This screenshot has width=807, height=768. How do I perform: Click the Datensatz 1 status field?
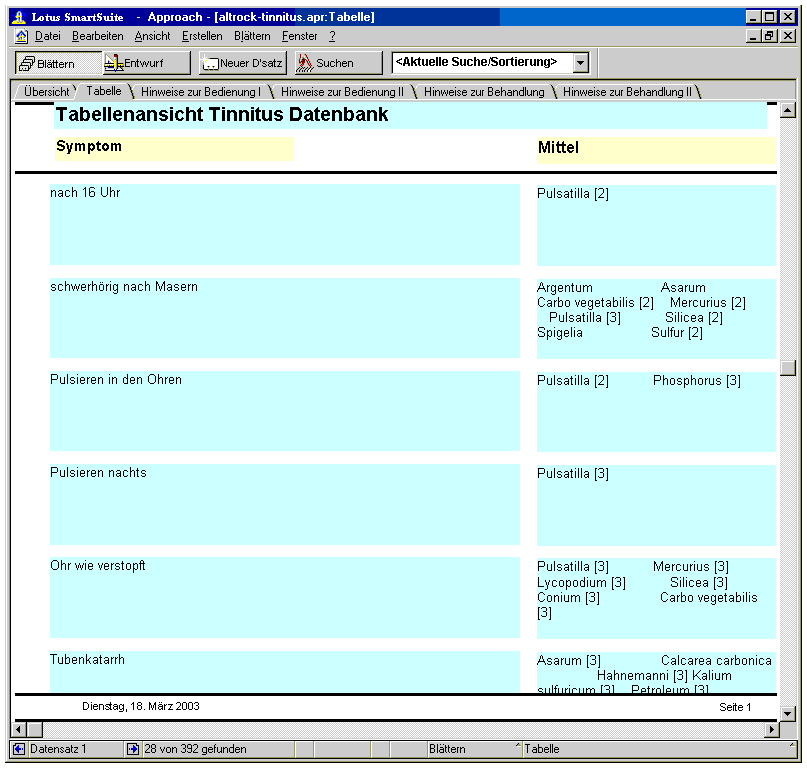75,749
